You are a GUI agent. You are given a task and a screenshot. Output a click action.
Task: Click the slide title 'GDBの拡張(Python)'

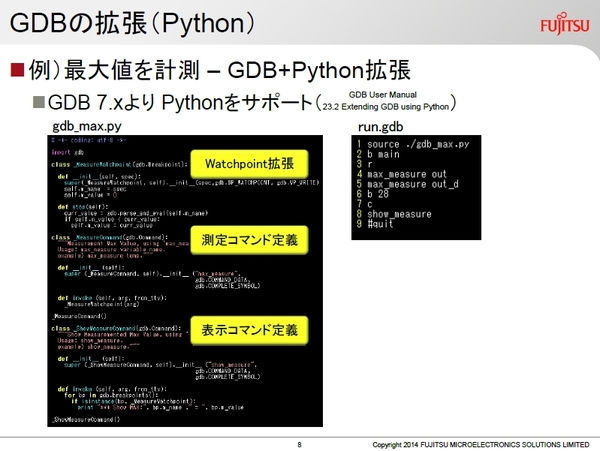point(132,23)
